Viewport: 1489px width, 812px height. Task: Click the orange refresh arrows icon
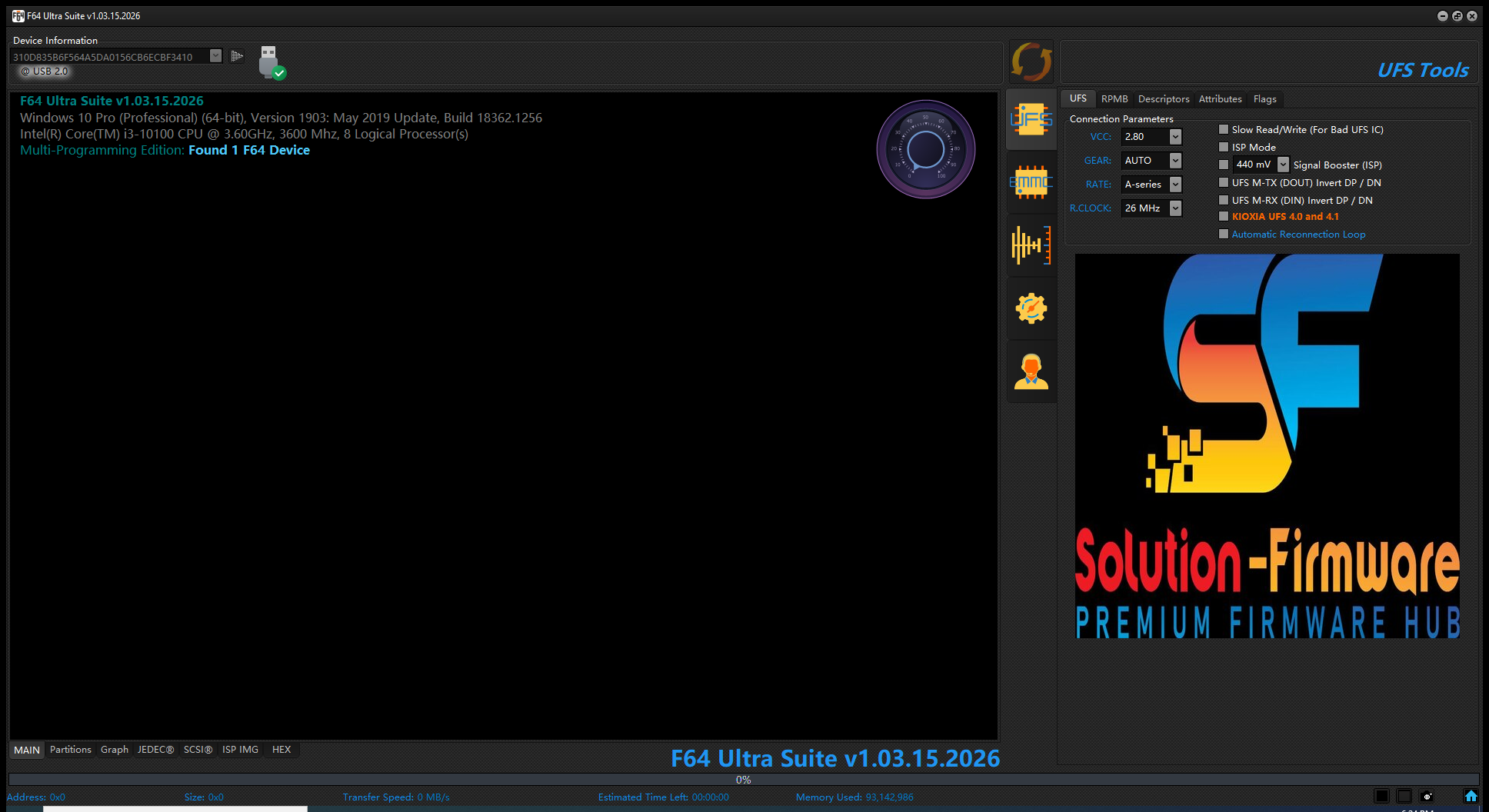(1031, 62)
